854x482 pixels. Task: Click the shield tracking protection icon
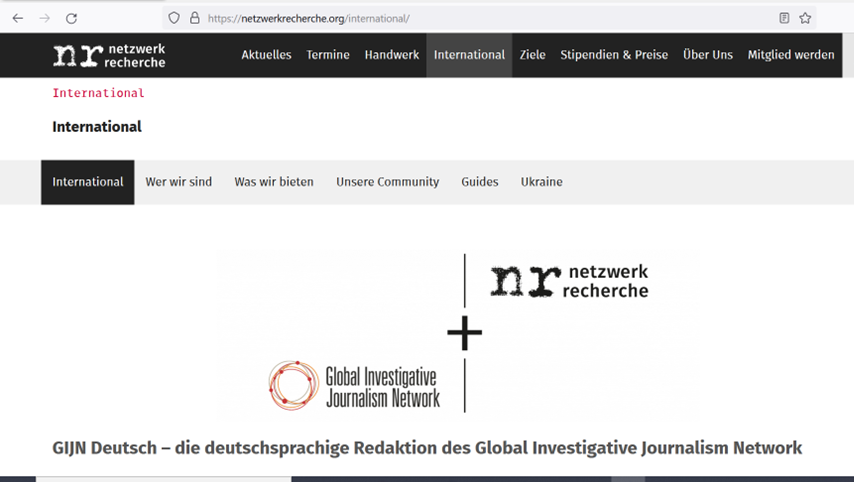tap(174, 18)
